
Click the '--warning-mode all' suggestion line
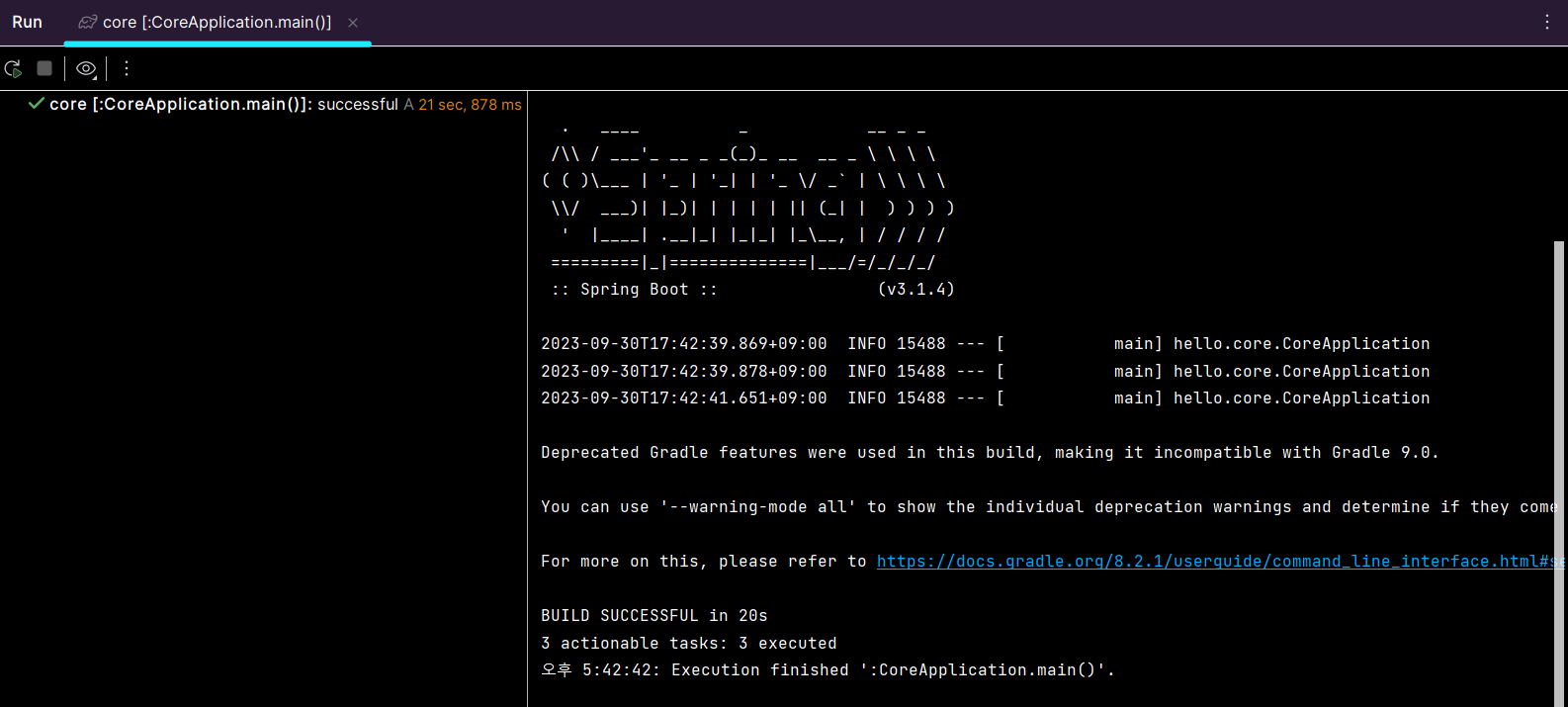tap(1049, 507)
